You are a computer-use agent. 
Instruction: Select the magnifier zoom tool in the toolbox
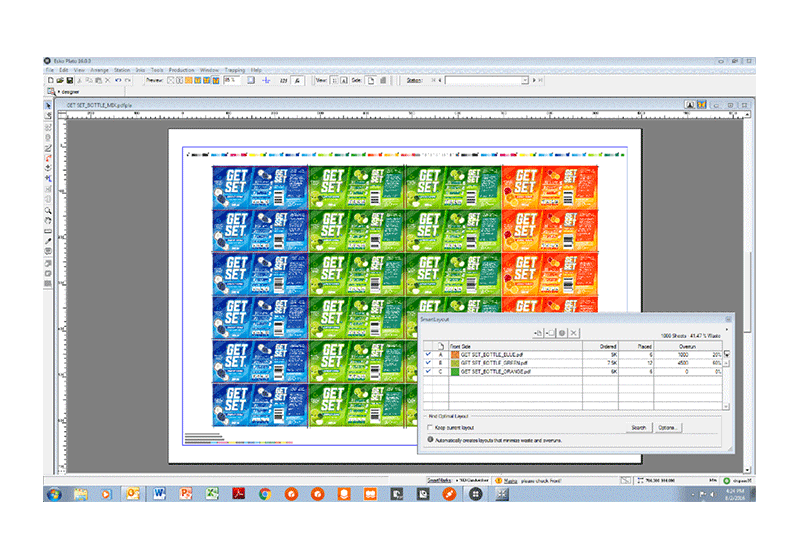coord(48,210)
